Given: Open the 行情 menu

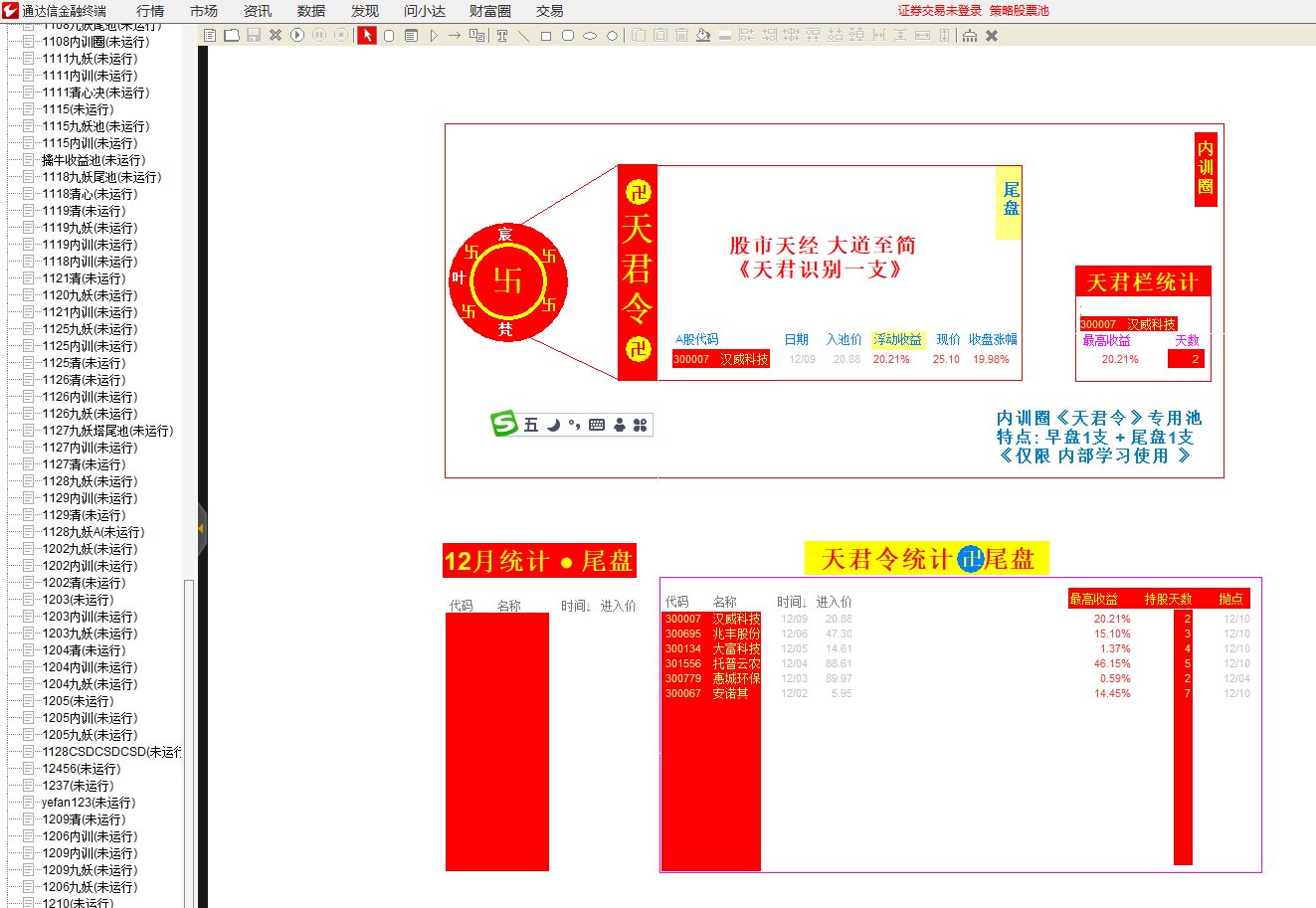Looking at the screenshot, I should (150, 11).
